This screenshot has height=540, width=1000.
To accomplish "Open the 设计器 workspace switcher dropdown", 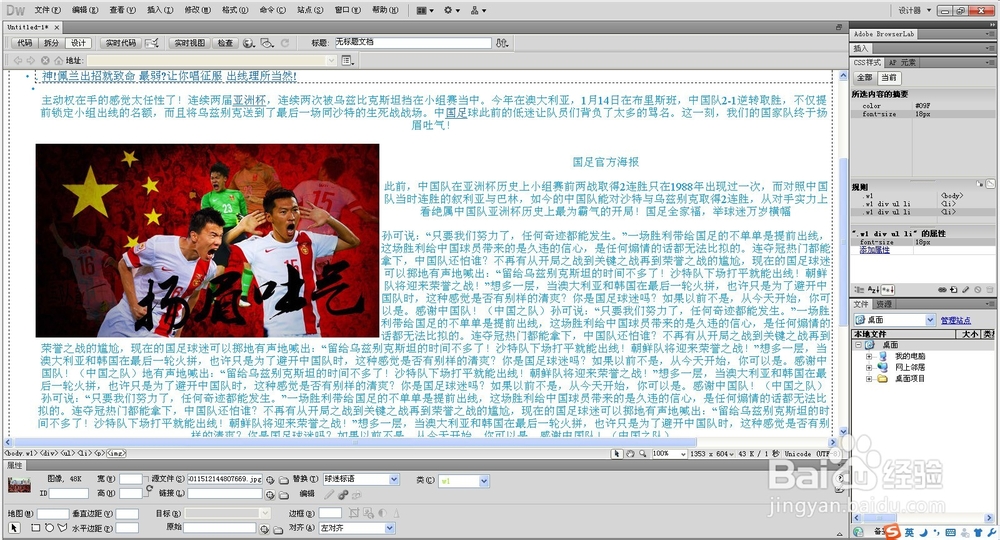I will [915, 10].
